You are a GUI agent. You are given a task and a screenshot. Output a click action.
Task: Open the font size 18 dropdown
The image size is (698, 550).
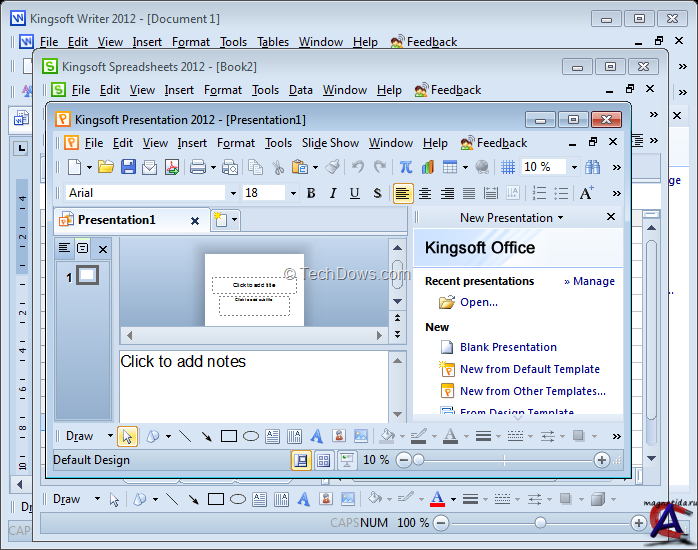293,193
